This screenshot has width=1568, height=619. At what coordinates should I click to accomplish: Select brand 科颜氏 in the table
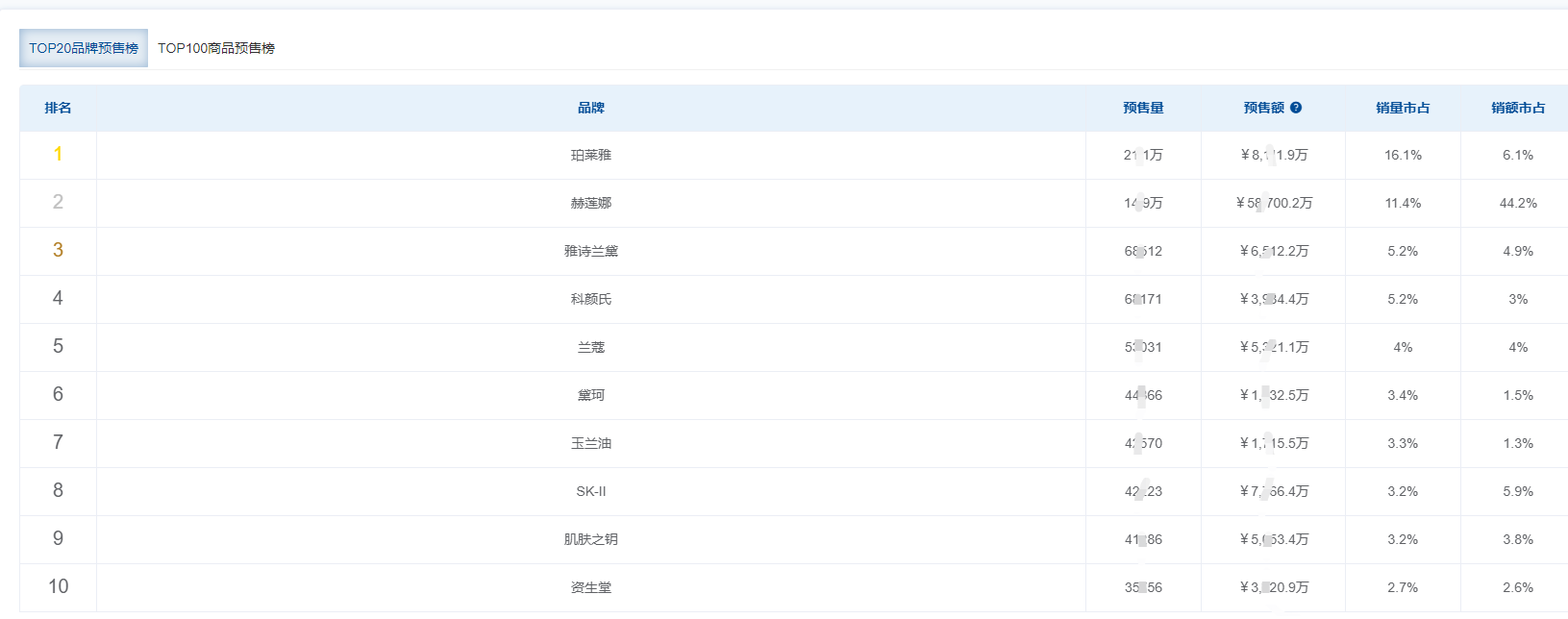pos(591,299)
